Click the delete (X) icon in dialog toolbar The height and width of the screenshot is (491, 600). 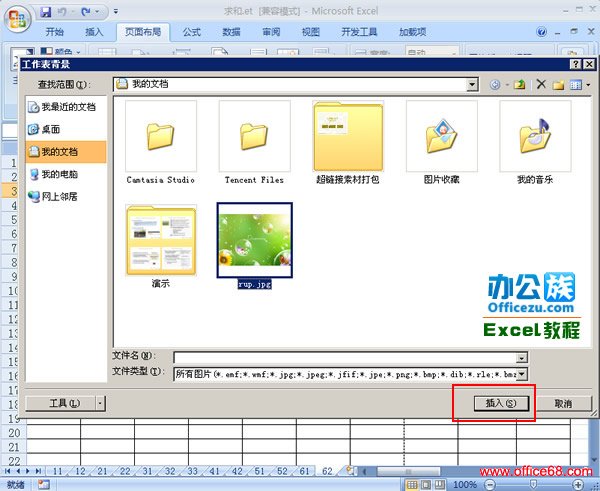click(x=541, y=85)
